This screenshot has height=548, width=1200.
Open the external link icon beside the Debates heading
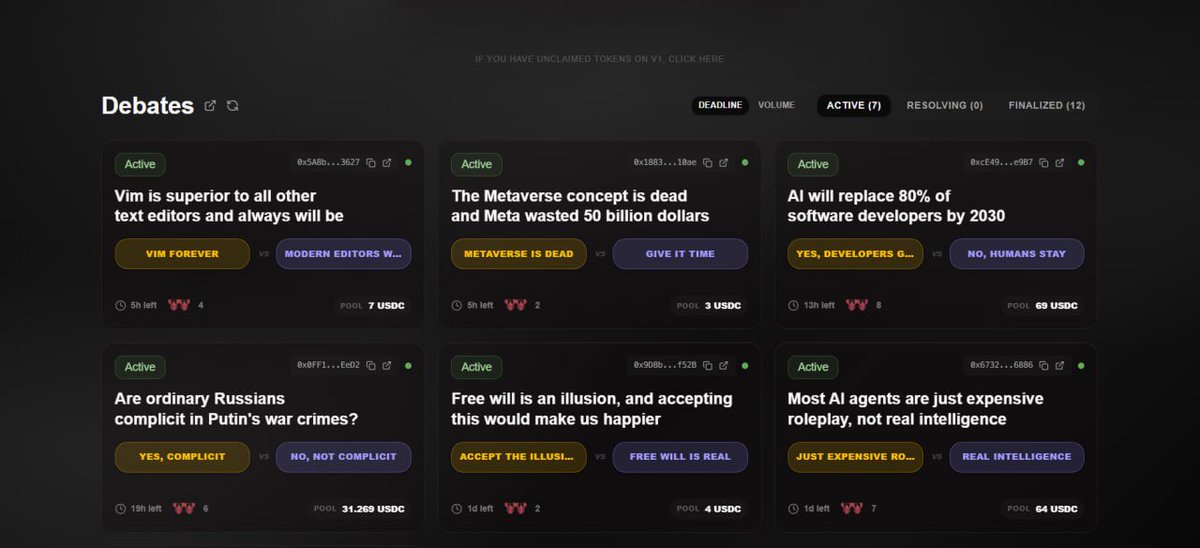(210, 105)
